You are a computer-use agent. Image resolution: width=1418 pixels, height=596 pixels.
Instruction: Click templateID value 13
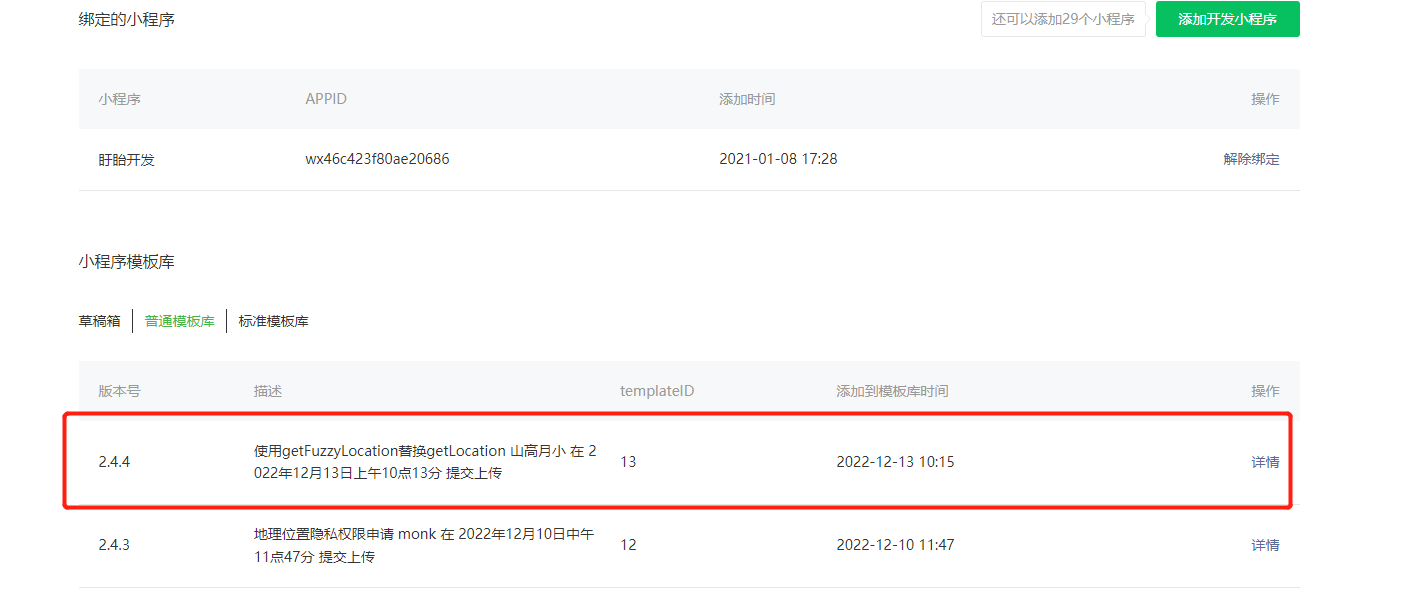coord(628,462)
